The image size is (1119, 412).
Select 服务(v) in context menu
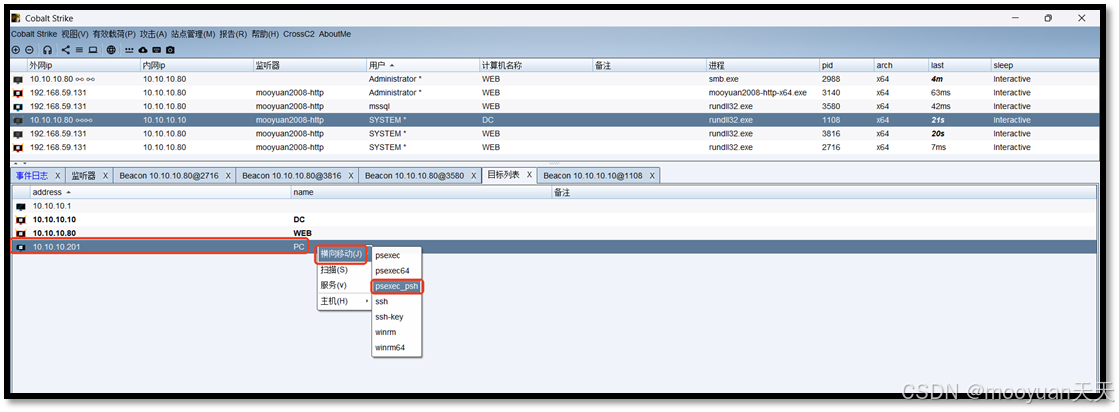(344, 286)
